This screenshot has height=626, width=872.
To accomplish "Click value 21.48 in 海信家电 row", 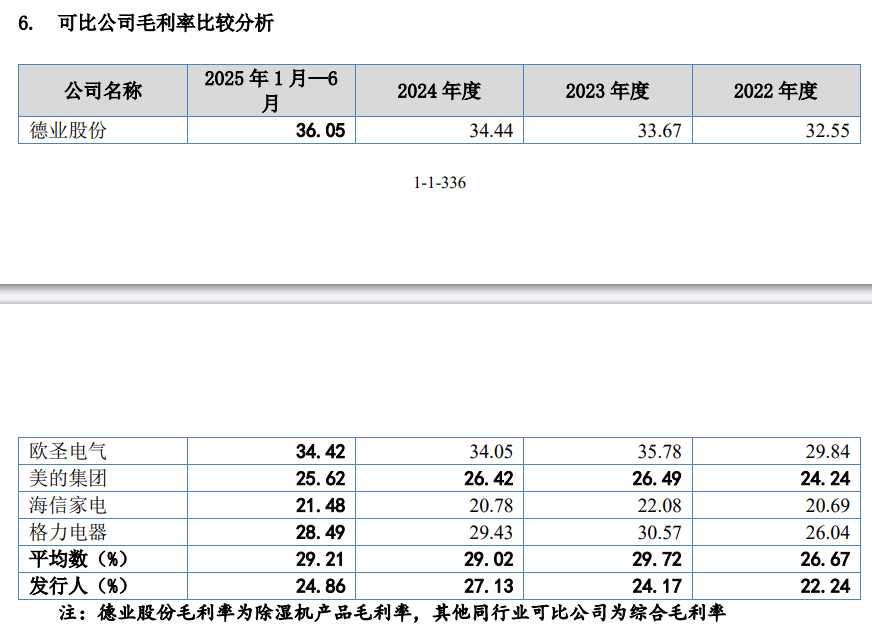I will pos(320,505).
